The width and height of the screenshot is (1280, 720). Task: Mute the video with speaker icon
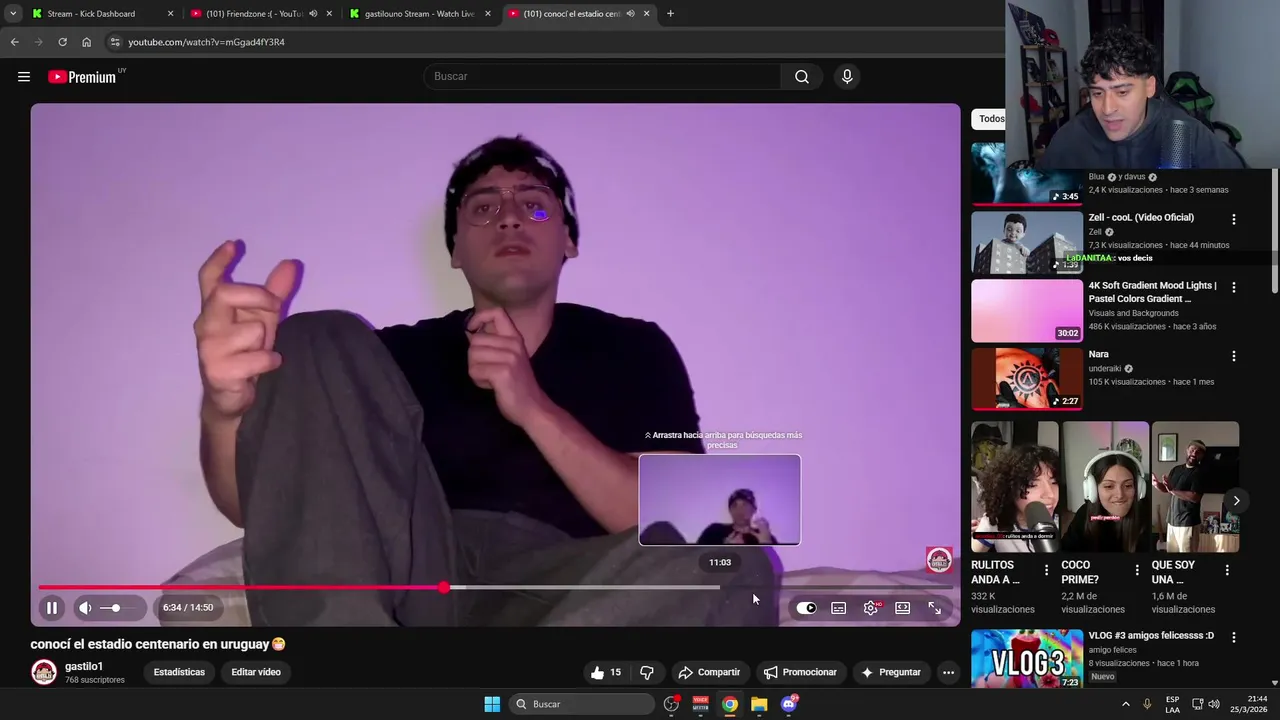85,607
